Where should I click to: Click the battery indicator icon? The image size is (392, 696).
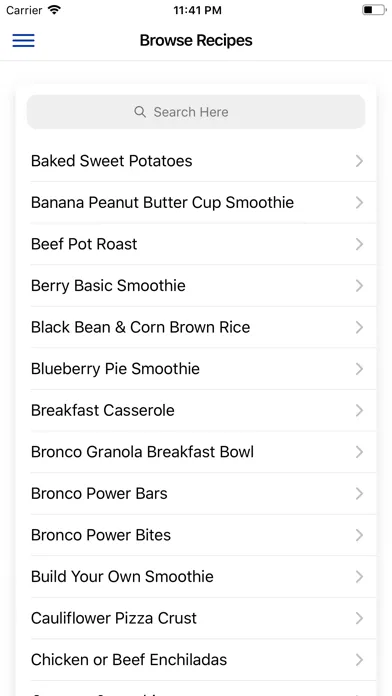point(374,10)
